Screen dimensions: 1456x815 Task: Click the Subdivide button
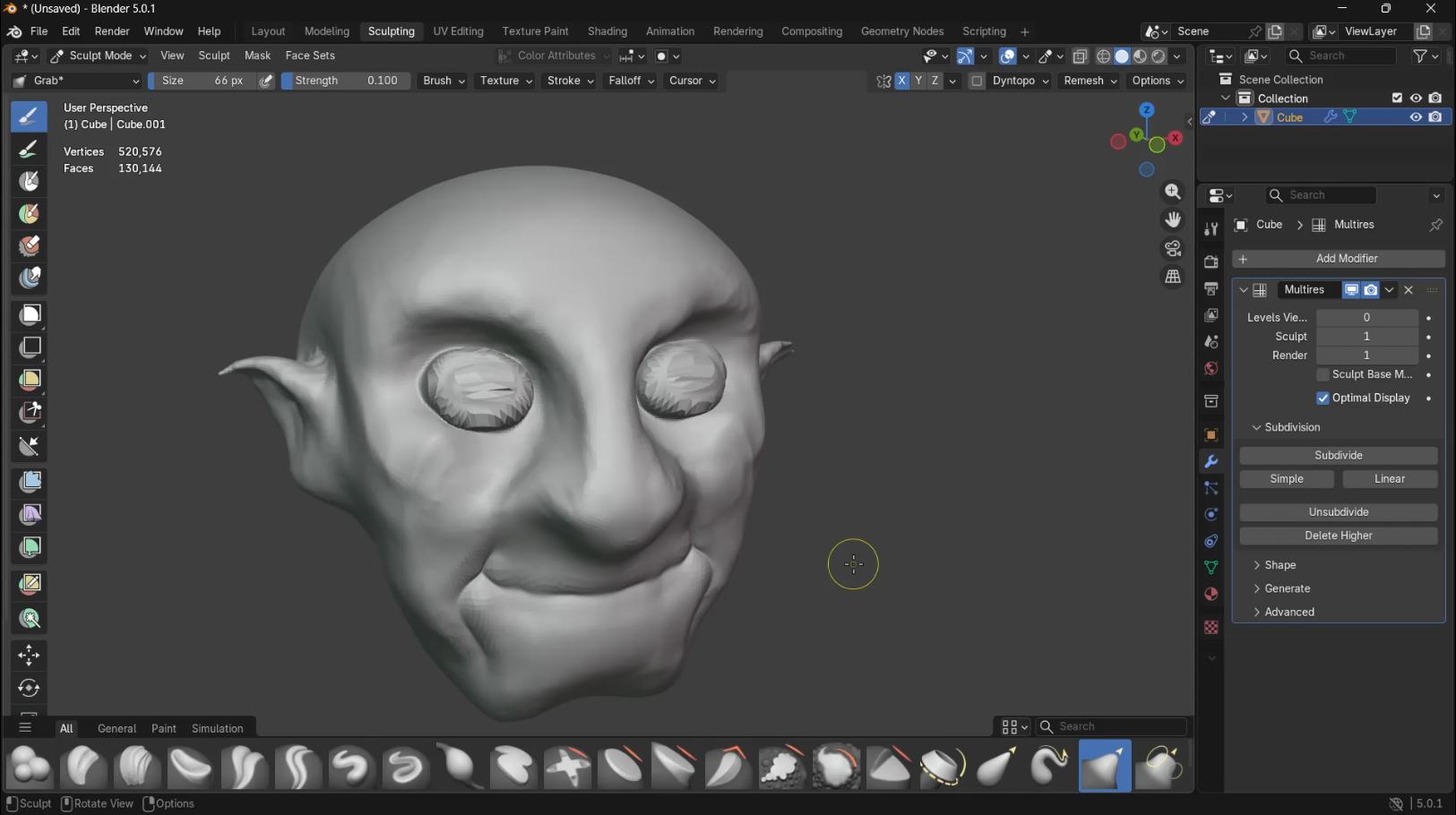point(1338,455)
